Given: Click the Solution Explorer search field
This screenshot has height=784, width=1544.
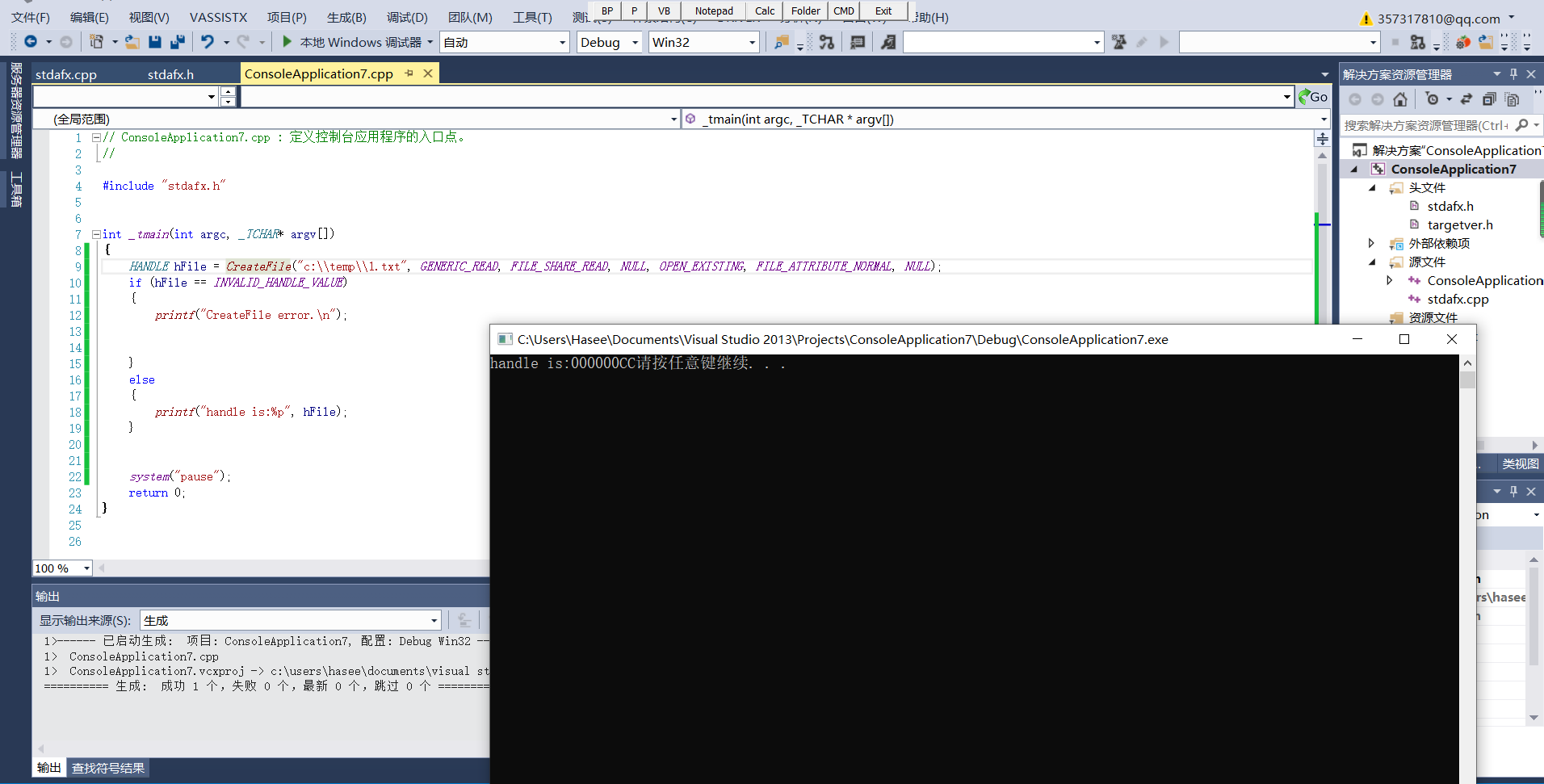Looking at the screenshot, I should click(x=1426, y=125).
